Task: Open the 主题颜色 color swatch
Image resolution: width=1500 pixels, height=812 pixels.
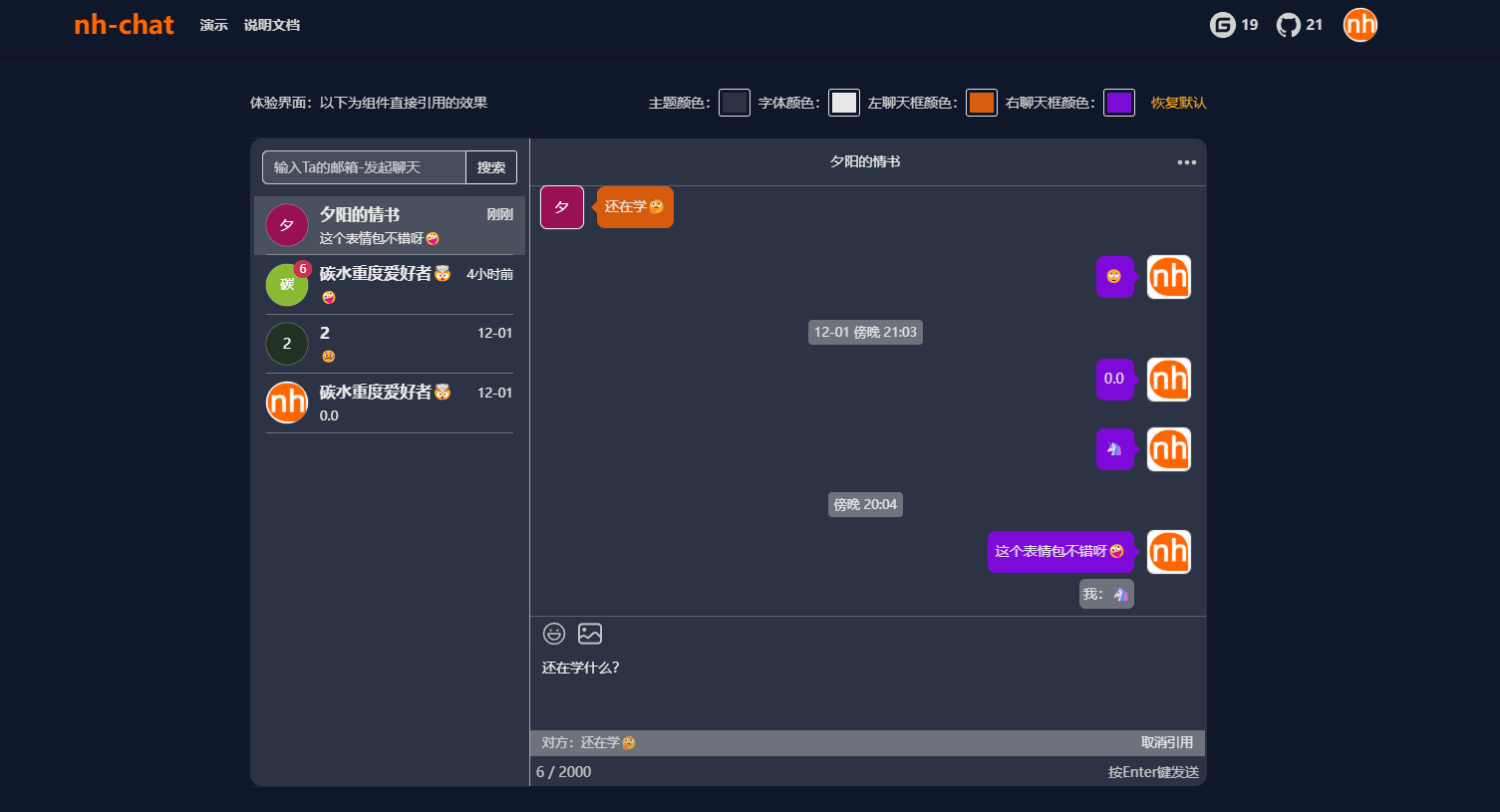Action: (x=735, y=103)
